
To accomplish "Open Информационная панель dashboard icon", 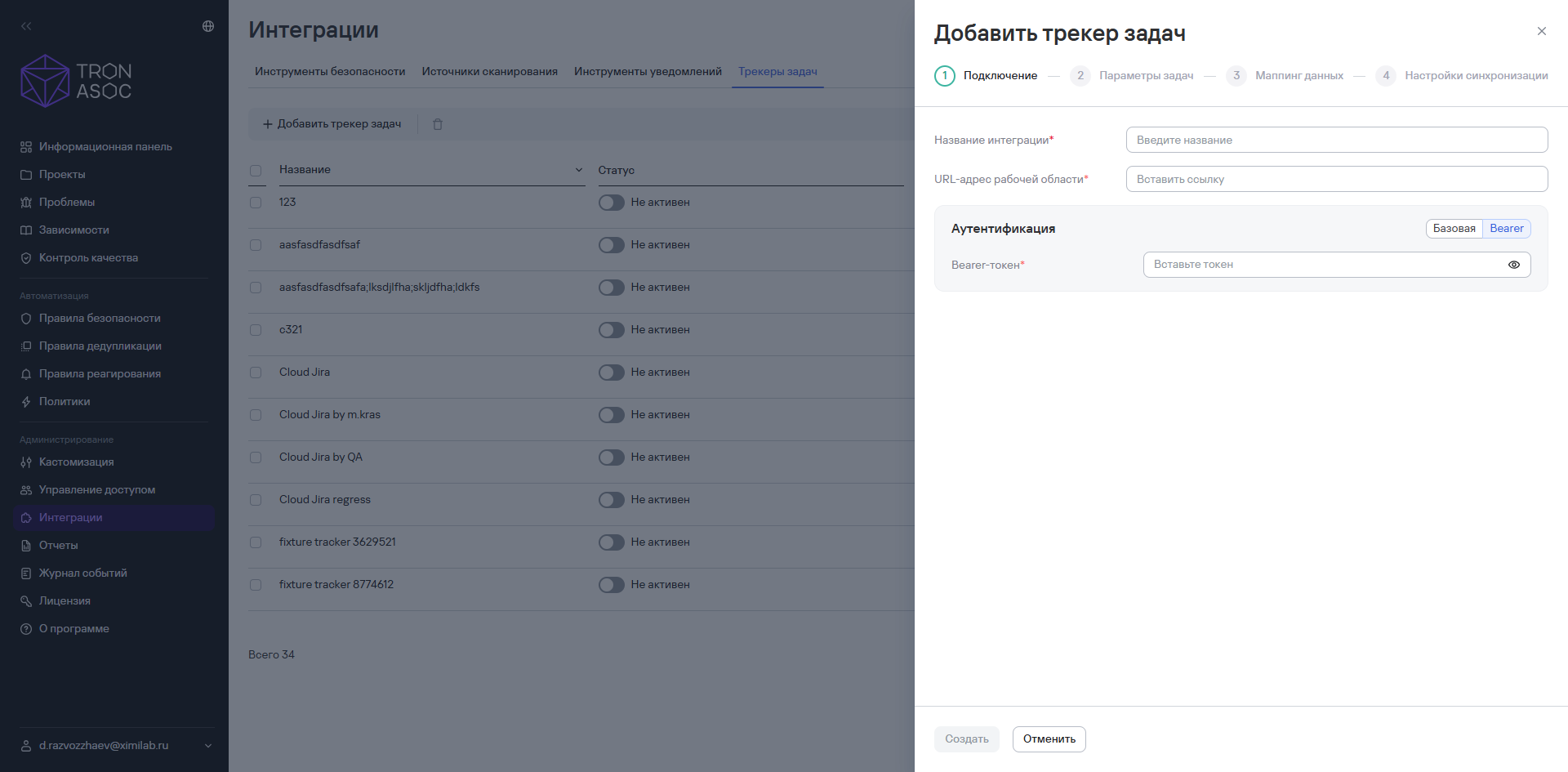I will coord(26,147).
